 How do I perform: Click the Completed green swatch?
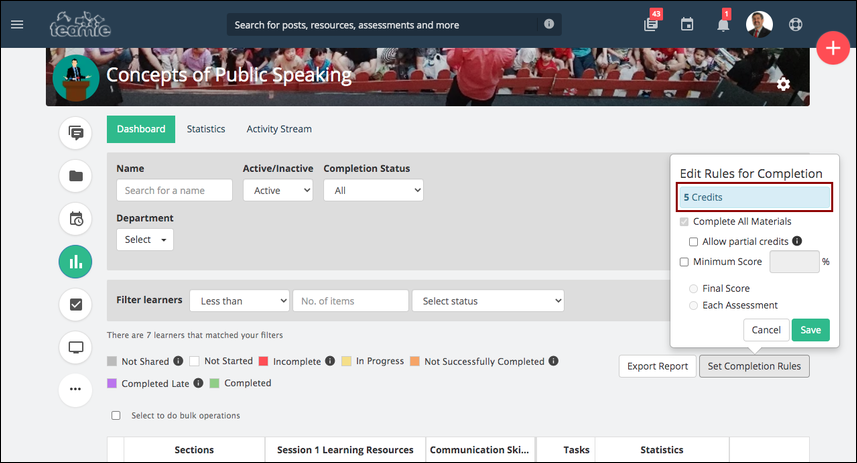[214, 383]
